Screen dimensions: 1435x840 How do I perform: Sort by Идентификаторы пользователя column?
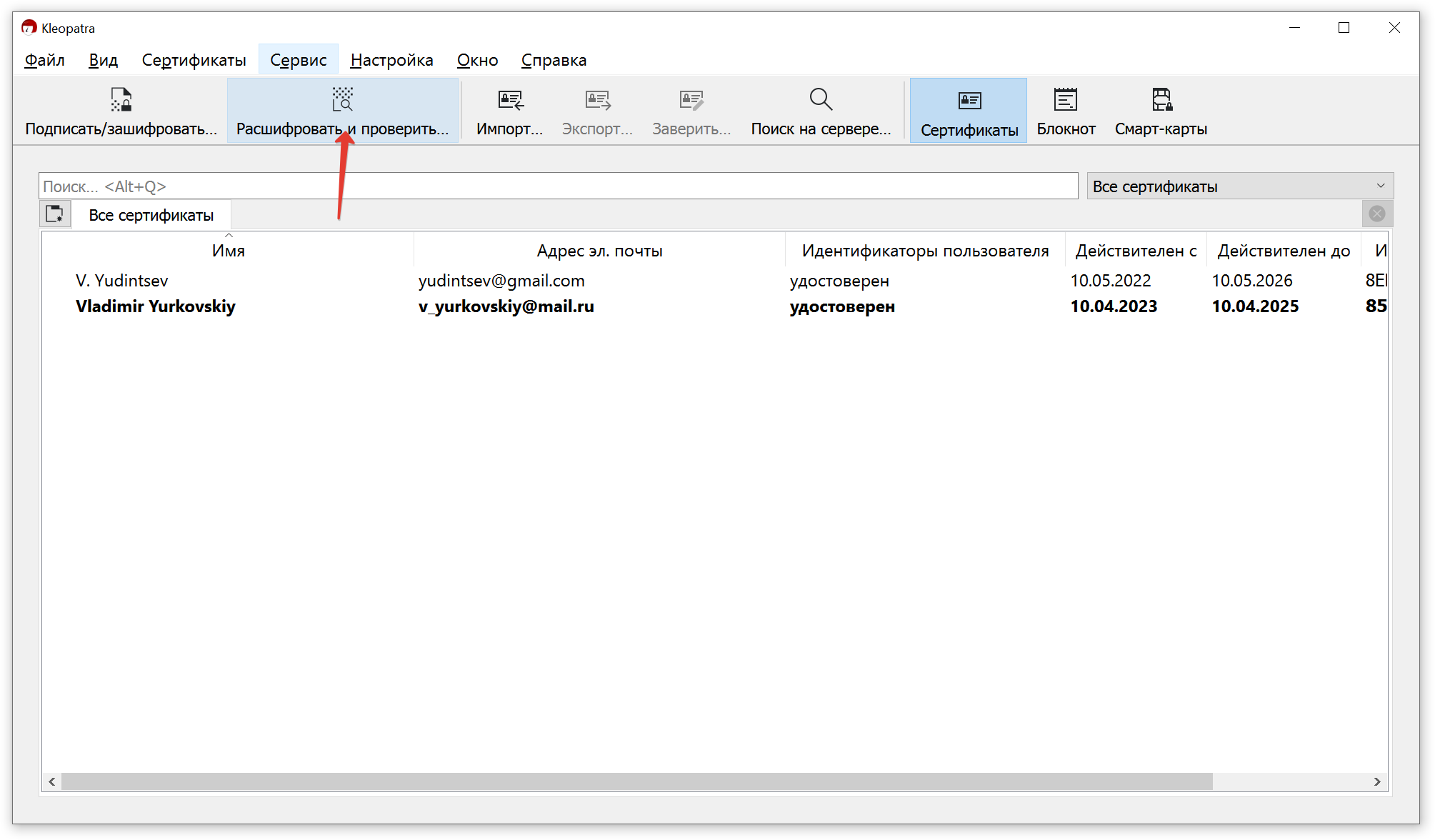tap(925, 251)
